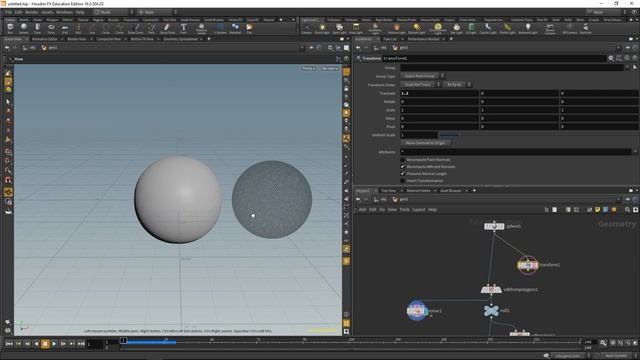
Task: Toggle Recompute Affected Normals checkbox
Action: (x=402, y=167)
